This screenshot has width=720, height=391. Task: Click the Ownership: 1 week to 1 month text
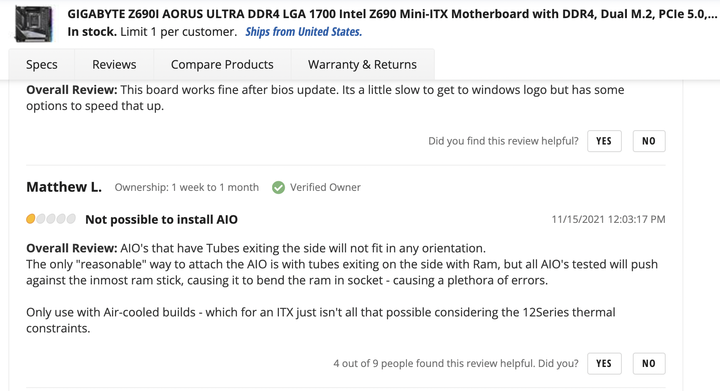tap(186, 187)
